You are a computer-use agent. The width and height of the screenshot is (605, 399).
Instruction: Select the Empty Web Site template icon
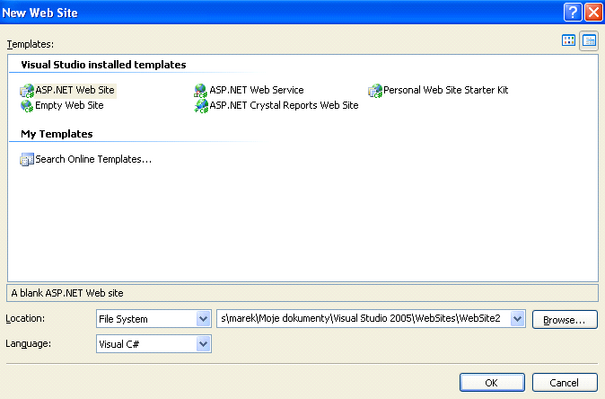[x=27, y=106]
